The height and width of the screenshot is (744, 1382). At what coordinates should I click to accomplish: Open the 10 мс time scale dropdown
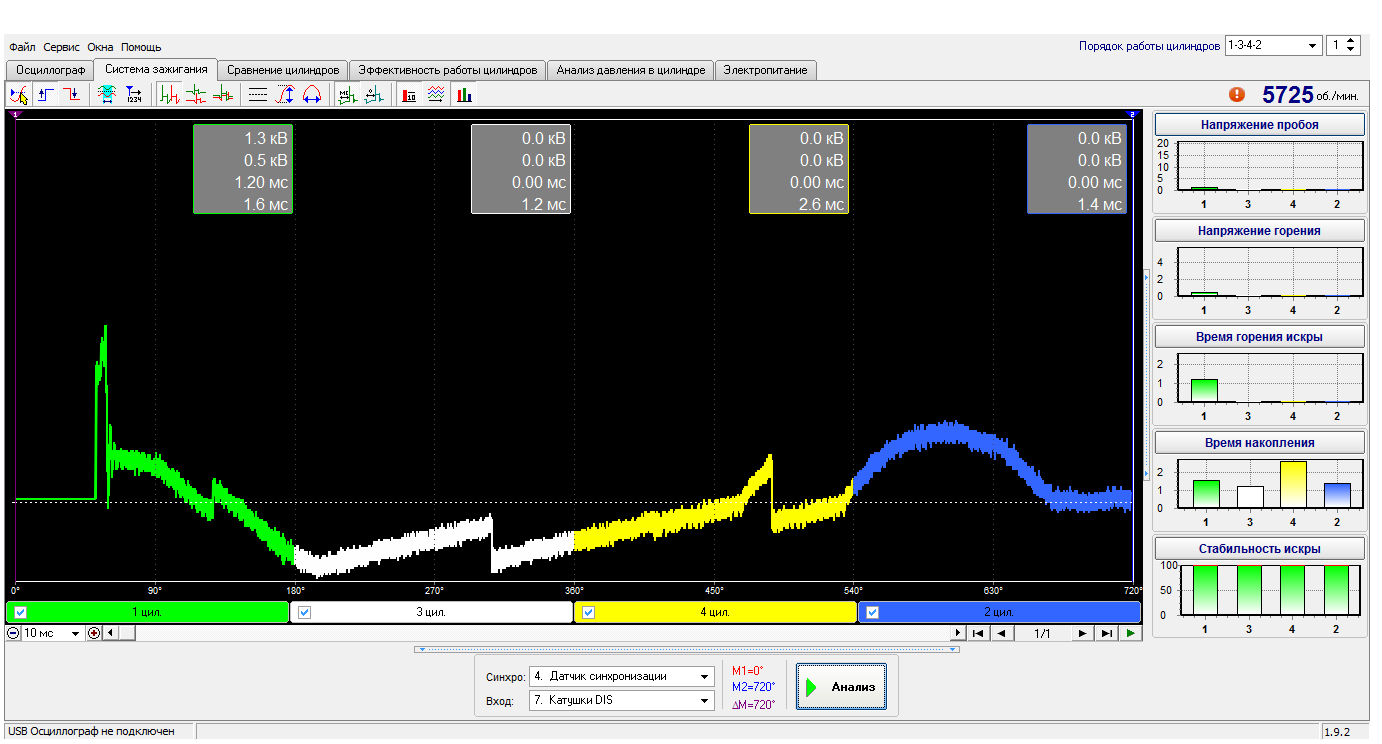[75, 633]
